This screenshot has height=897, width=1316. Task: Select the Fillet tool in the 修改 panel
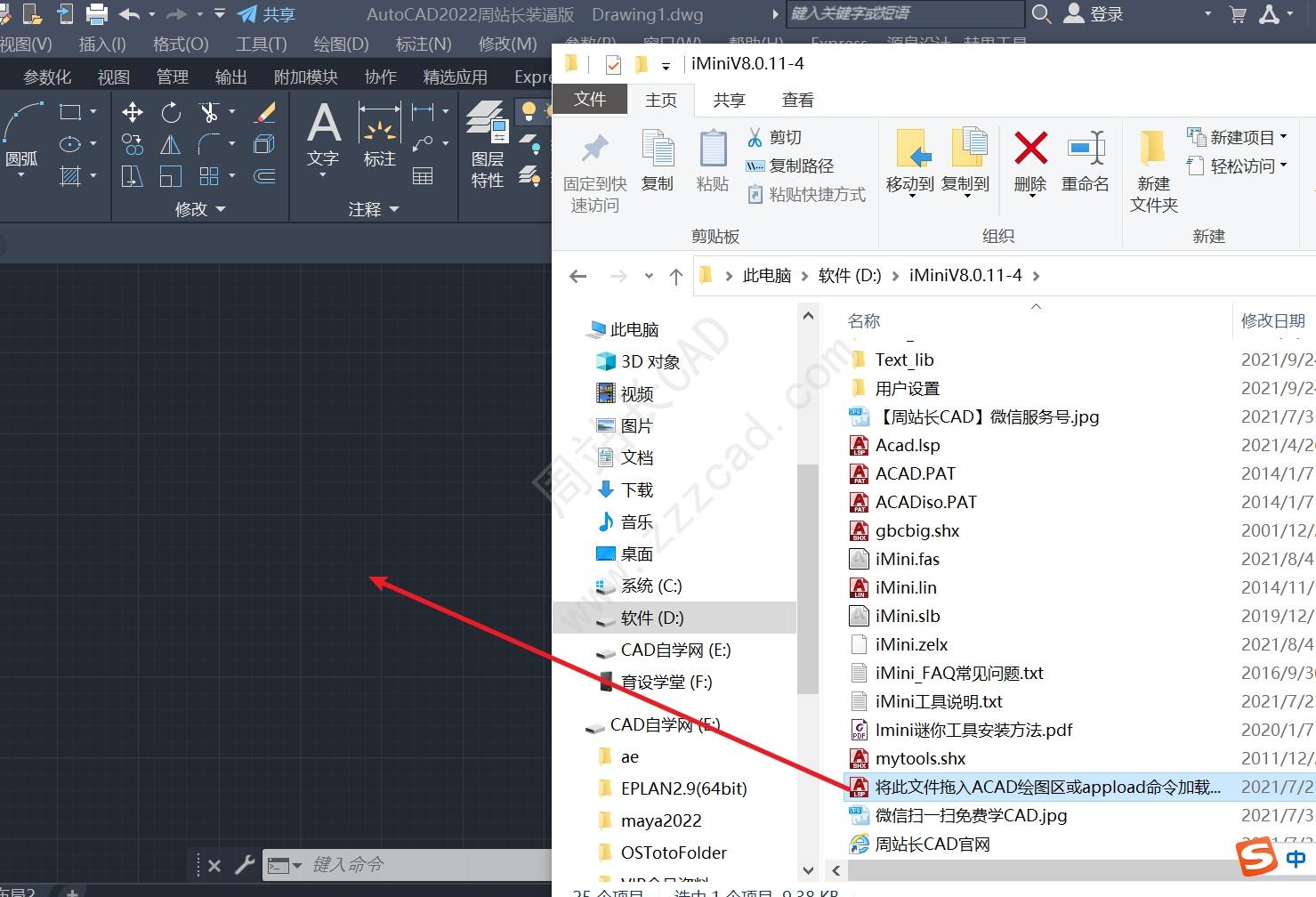tap(209, 144)
